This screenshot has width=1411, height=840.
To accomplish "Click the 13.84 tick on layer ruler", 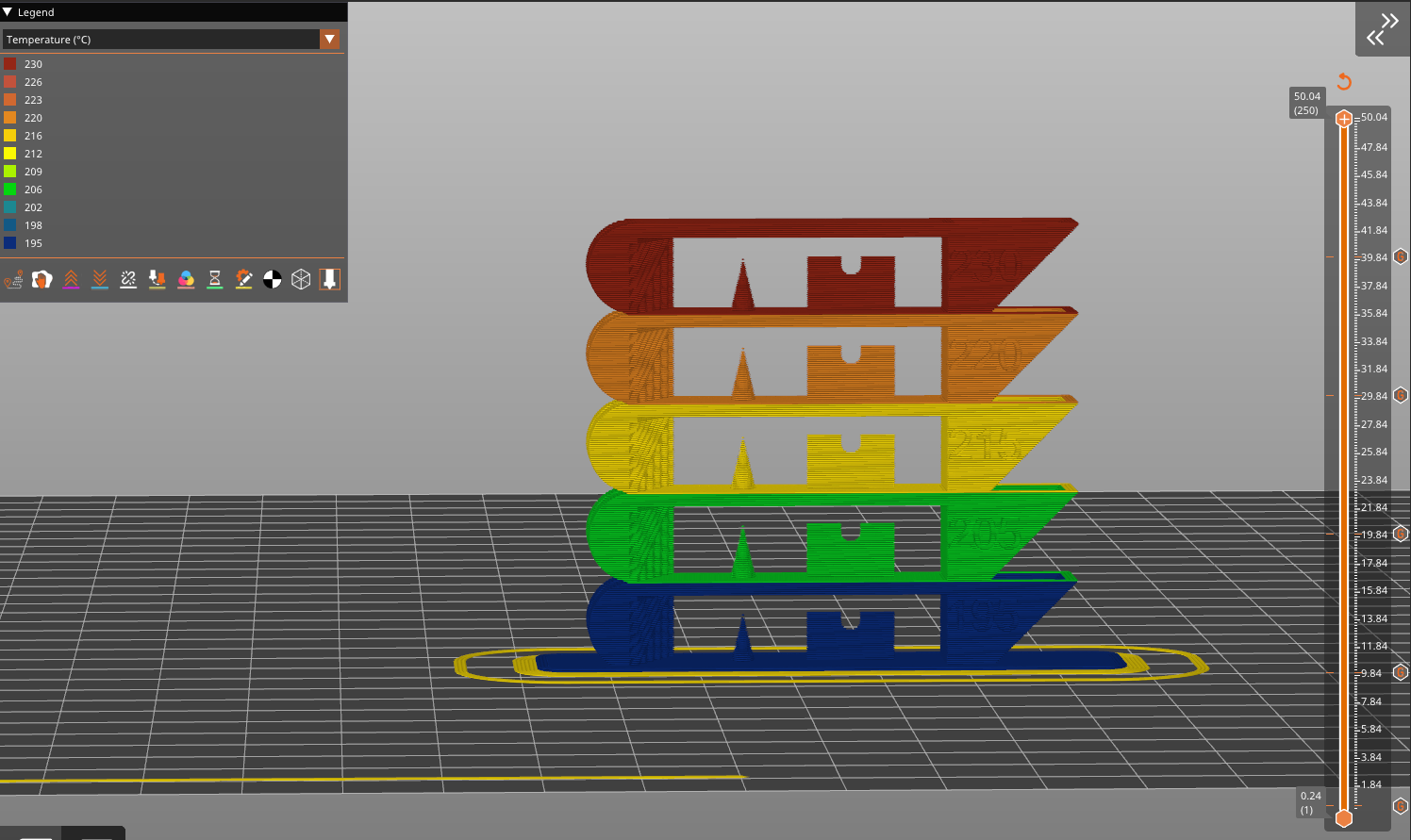I will [1374, 618].
